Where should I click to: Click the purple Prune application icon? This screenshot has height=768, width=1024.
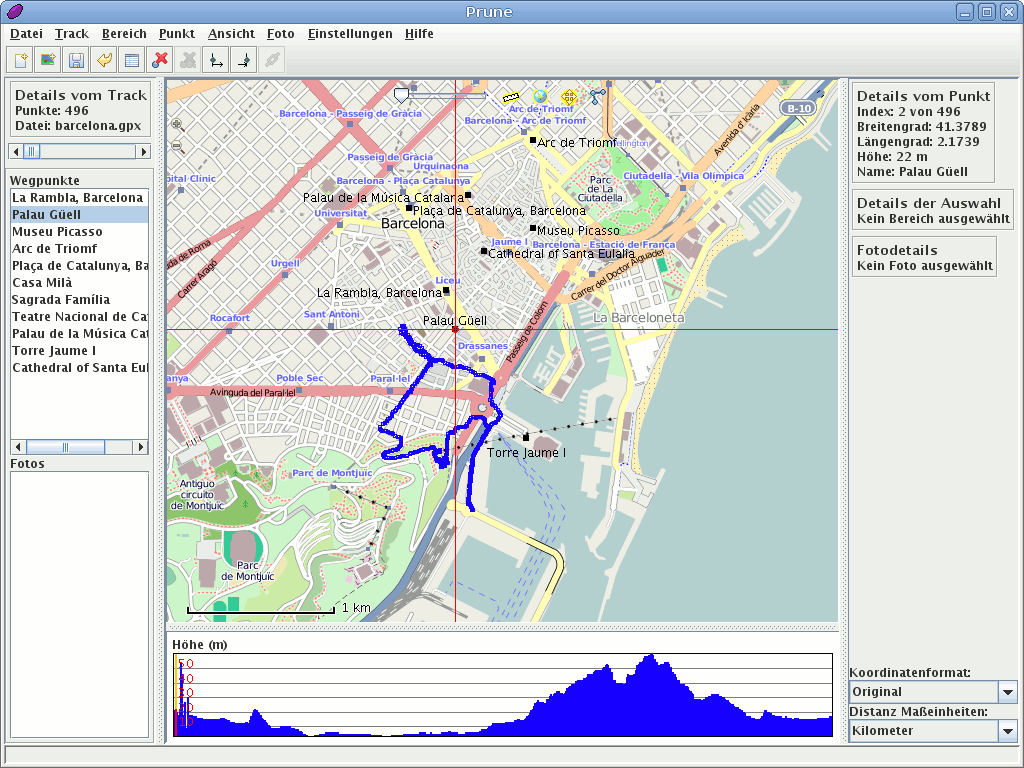tap(14, 11)
